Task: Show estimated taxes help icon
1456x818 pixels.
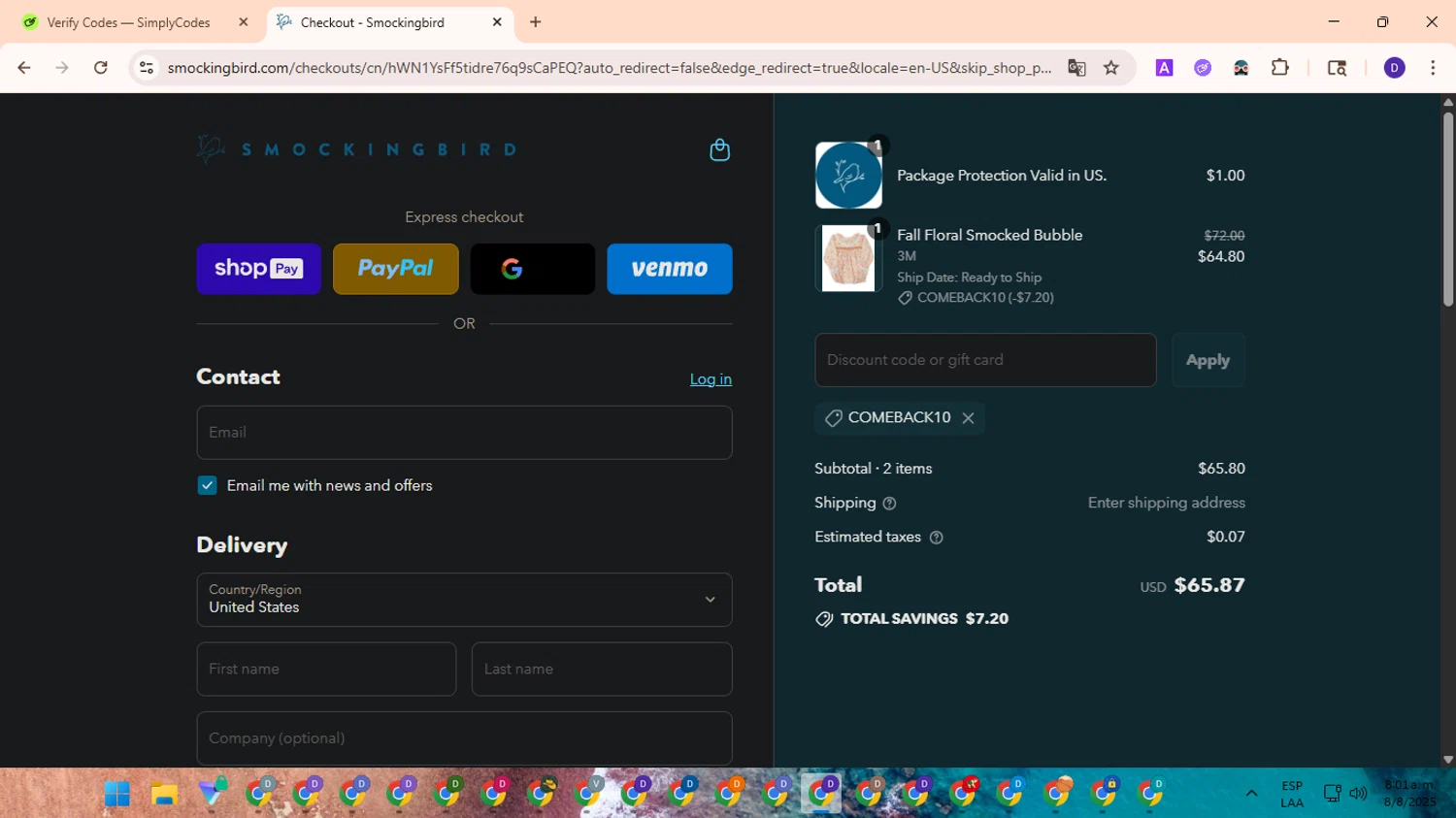Action: (x=936, y=537)
